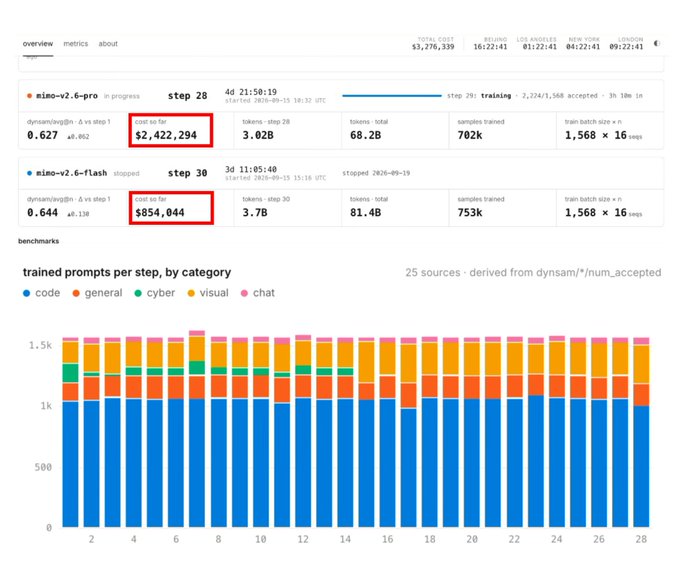Image resolution: width=679 pixels, height=570 pixels.
Task: Click samples trained value 702k
Action: click(x=470, y=135)
